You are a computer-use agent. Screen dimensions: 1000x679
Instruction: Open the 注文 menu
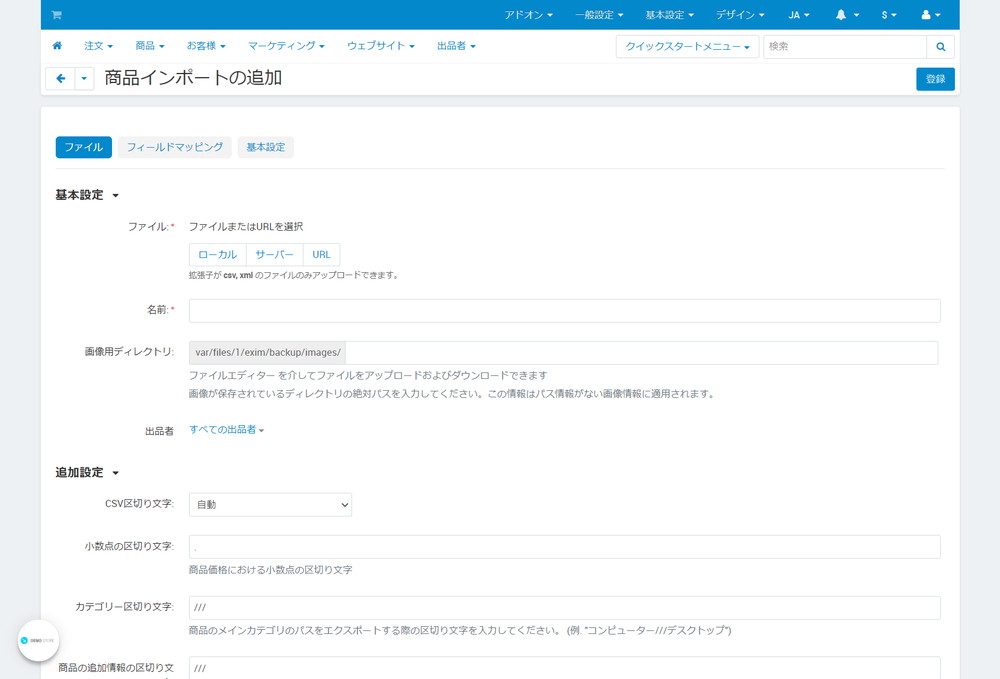[98, 46]
